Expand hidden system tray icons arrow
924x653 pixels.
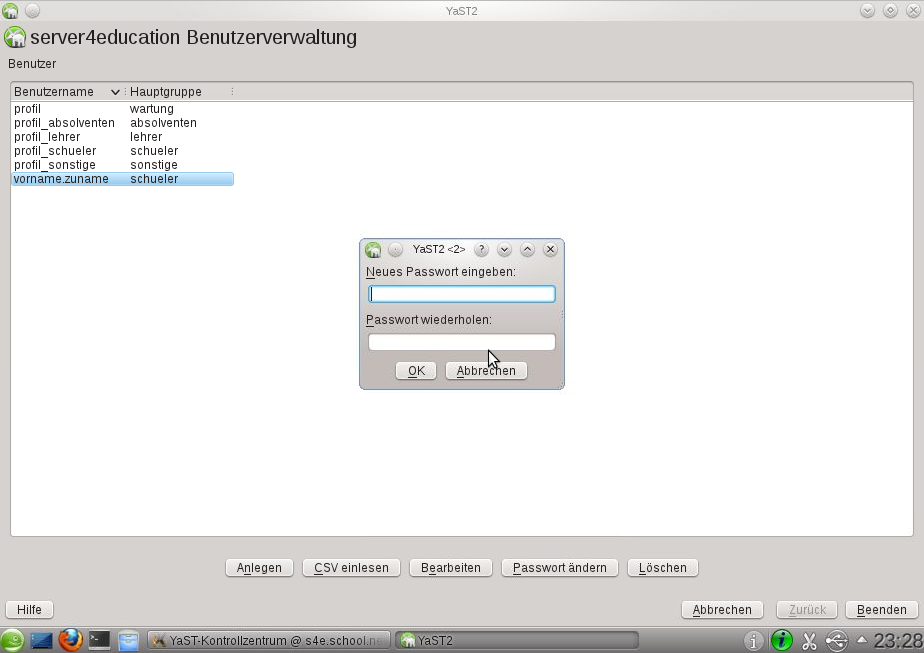pyautogui.click(x=862, y=640)
